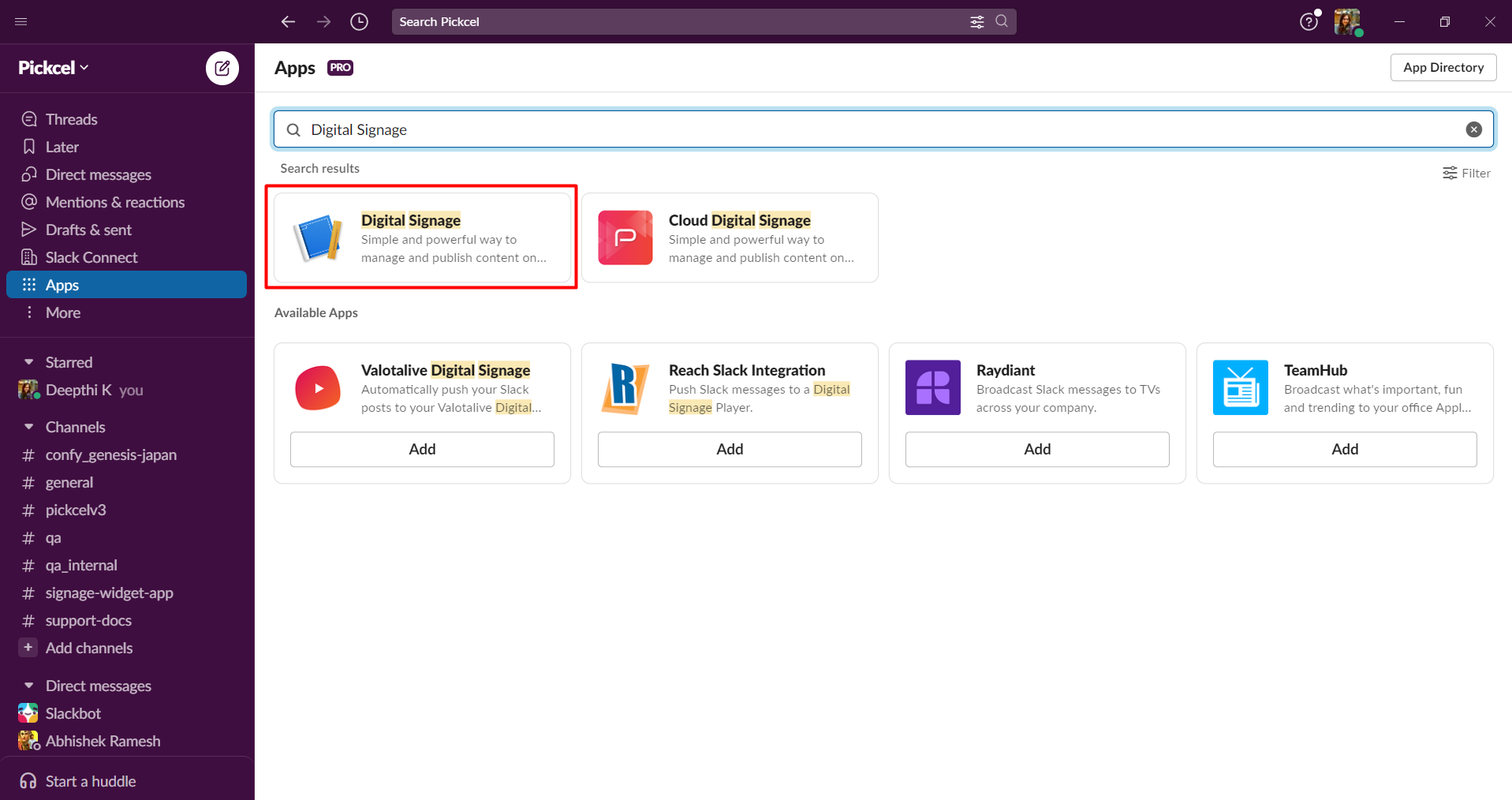Image resolution: width=1512 pixels, height=800 pixels.
Task: Open Later in the sidebar
Action: 126,147
